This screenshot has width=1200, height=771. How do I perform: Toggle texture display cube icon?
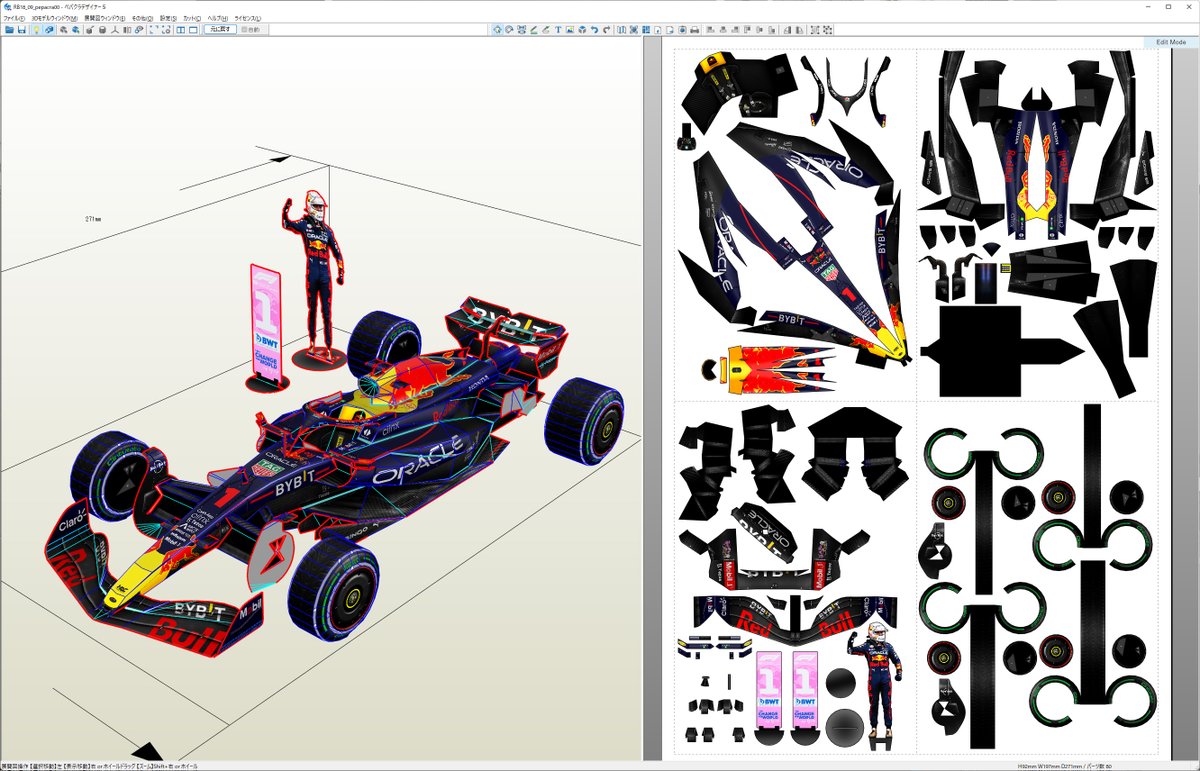pos(49,30)
